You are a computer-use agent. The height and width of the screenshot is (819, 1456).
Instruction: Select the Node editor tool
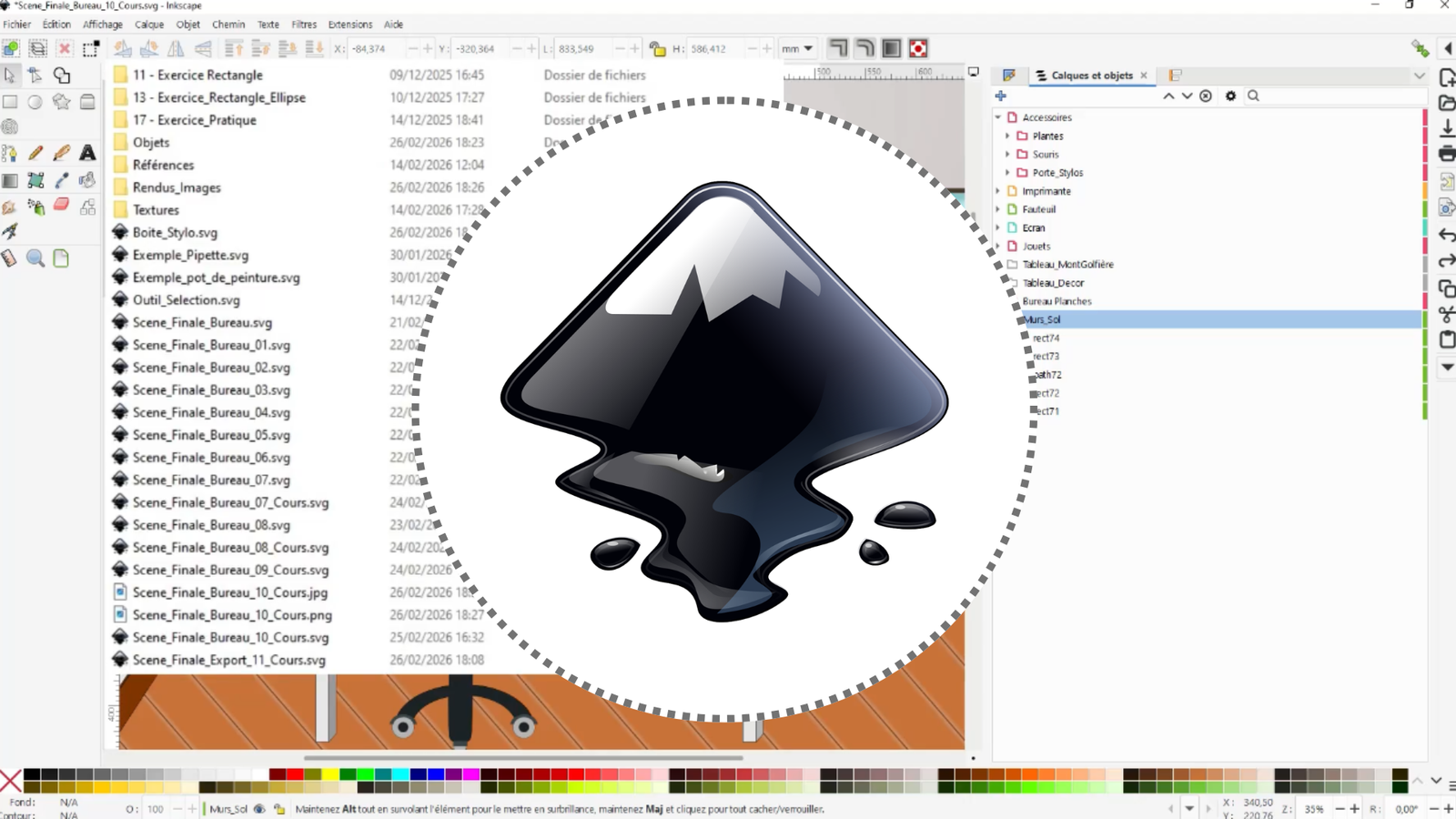(x=36, y=75)
